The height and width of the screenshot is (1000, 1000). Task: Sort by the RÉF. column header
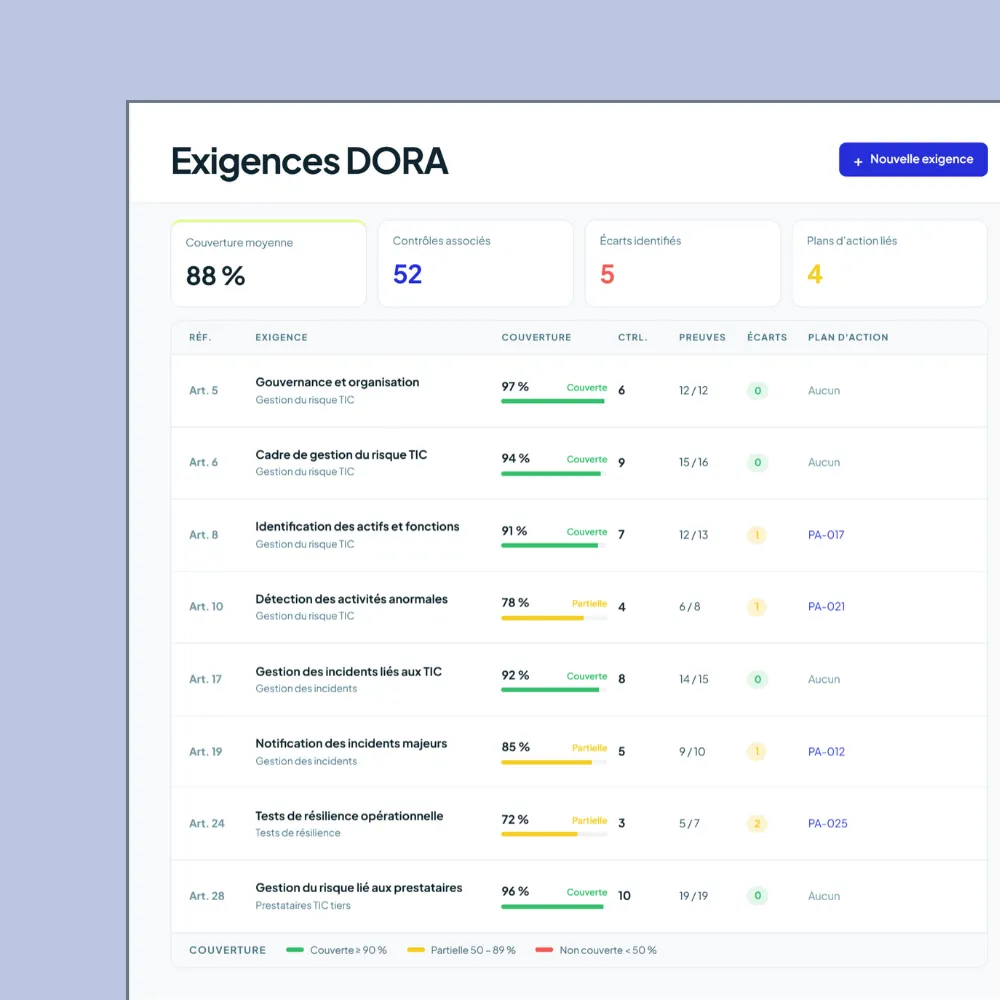click(x=200, y=337)
